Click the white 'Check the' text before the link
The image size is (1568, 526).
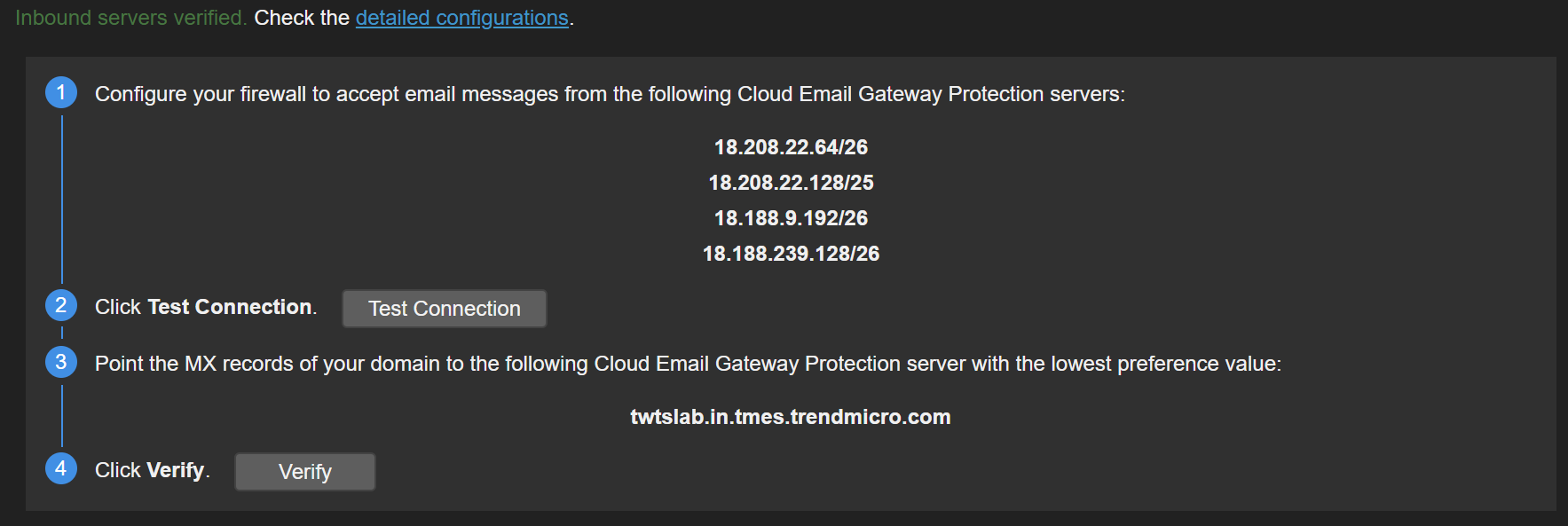point(302,18)
